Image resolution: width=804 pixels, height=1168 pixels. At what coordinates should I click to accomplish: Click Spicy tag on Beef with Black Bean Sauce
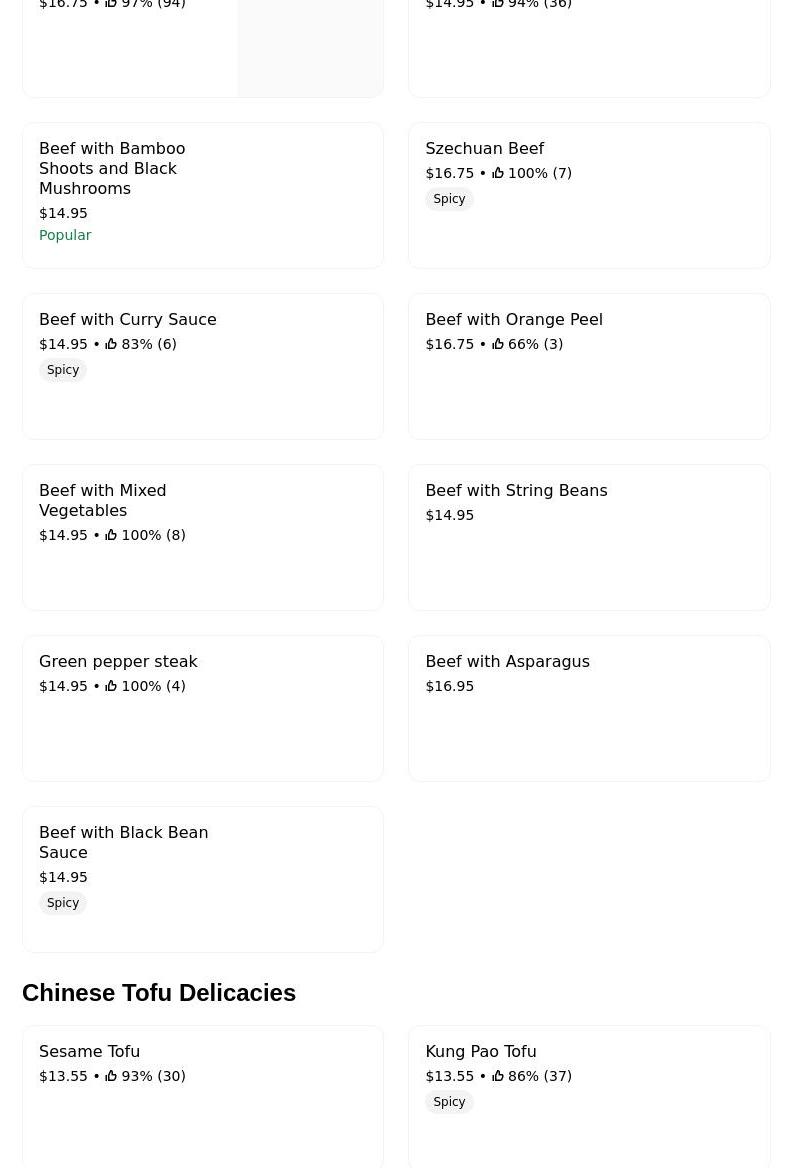pos(63,903)
